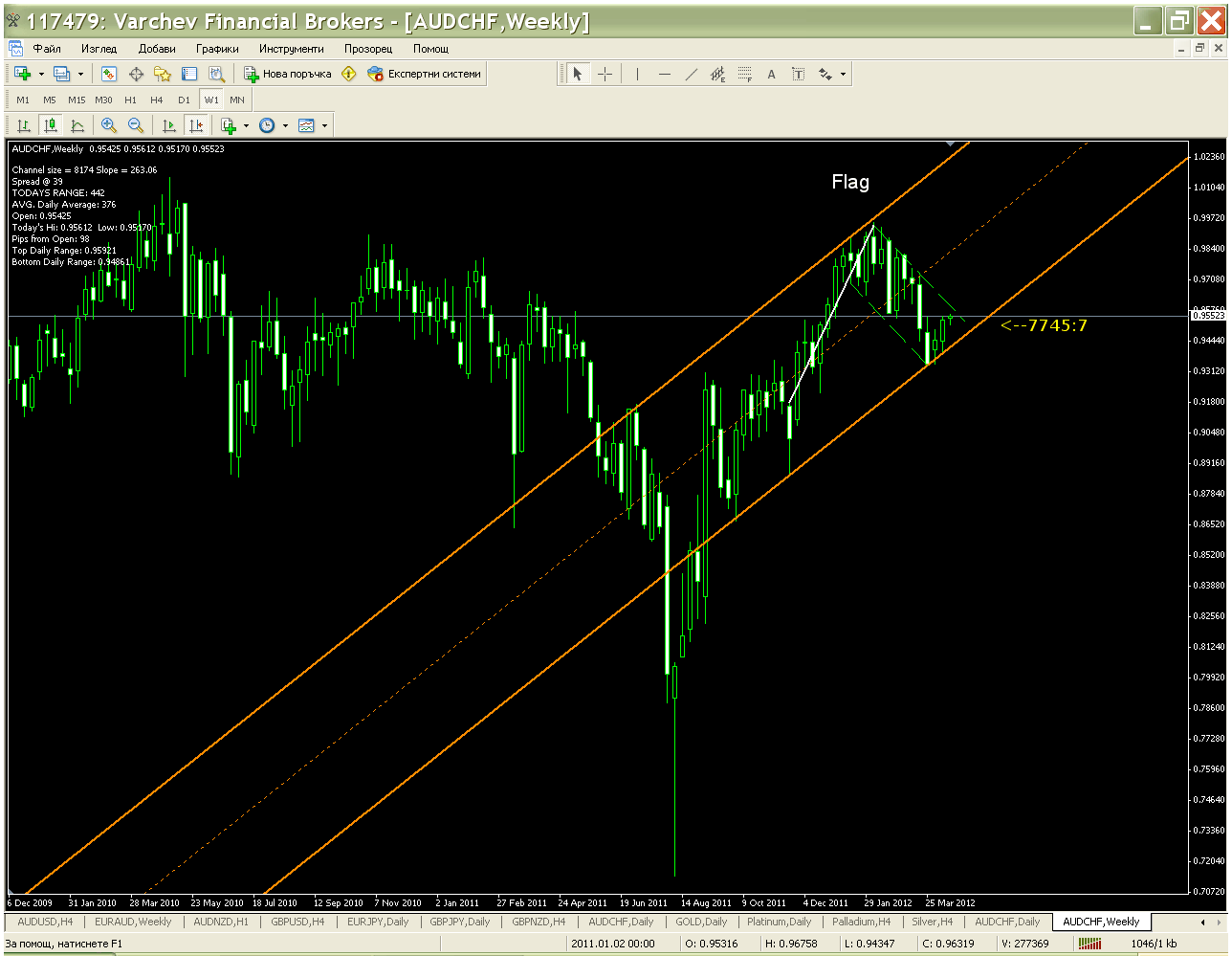Open the Инструменти menu

pyautogui.click(x=291, y=48)
